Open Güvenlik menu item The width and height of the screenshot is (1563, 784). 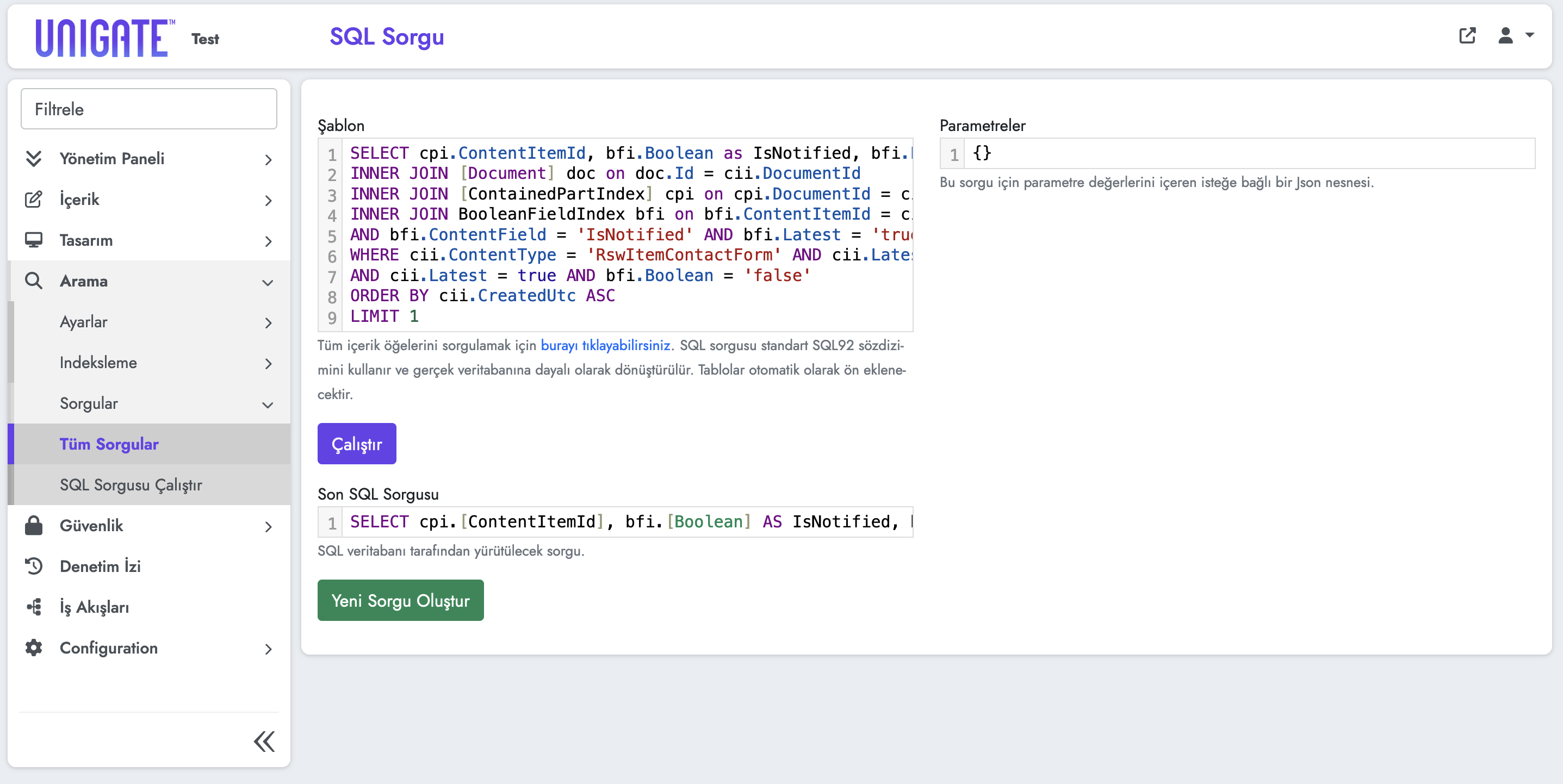149,525
